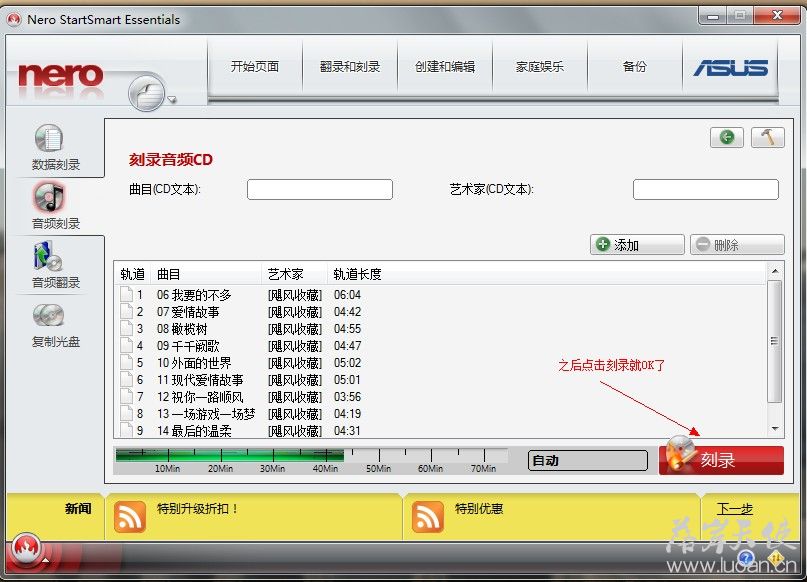Select track "11 现代爱情故事"
The width and height of the screenshot is (807, 582).
point(200,380)
